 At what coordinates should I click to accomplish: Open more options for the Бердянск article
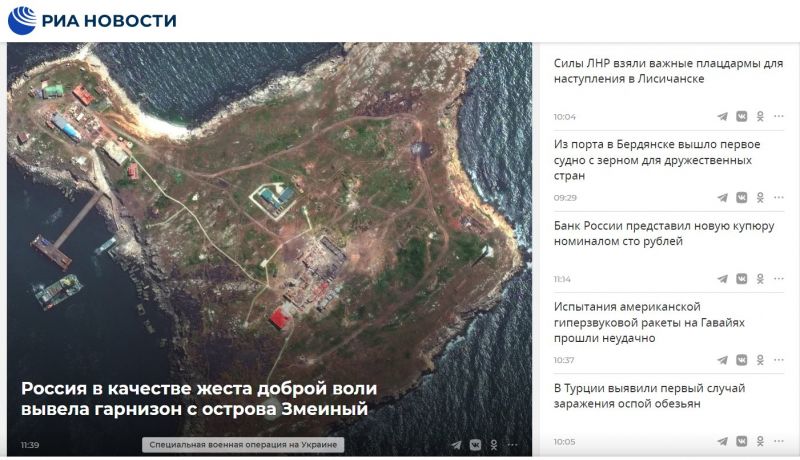click(779, 197)
